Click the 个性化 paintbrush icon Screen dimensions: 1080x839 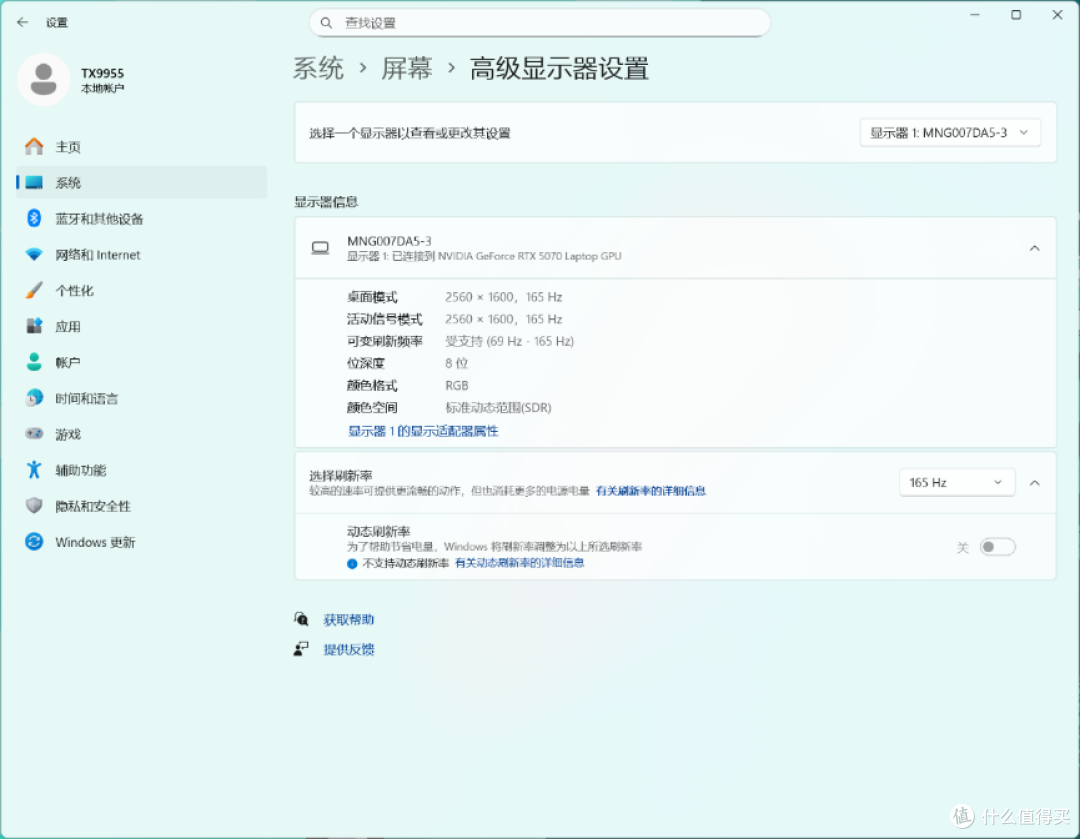pyautogui.click(x=34, y=290)
